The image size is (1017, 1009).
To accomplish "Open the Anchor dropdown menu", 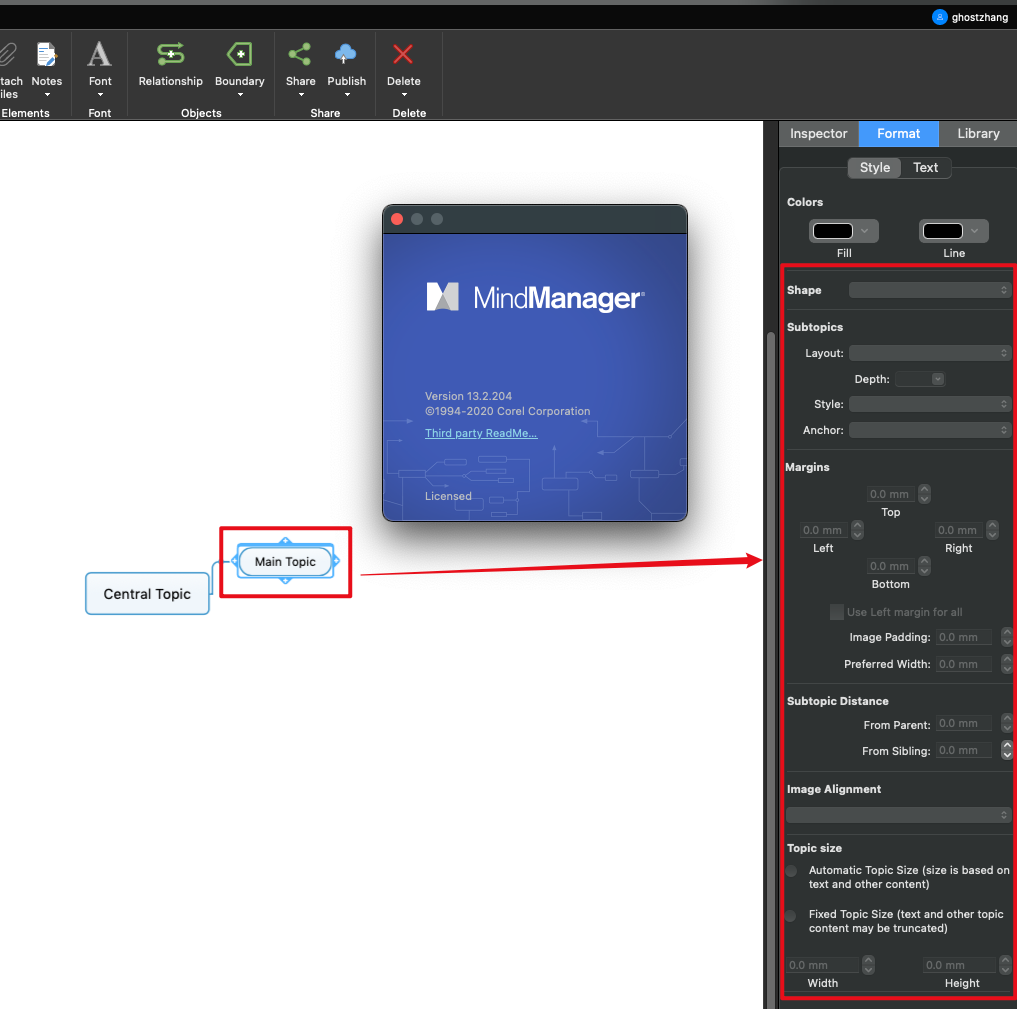I will tap(930, 430).
